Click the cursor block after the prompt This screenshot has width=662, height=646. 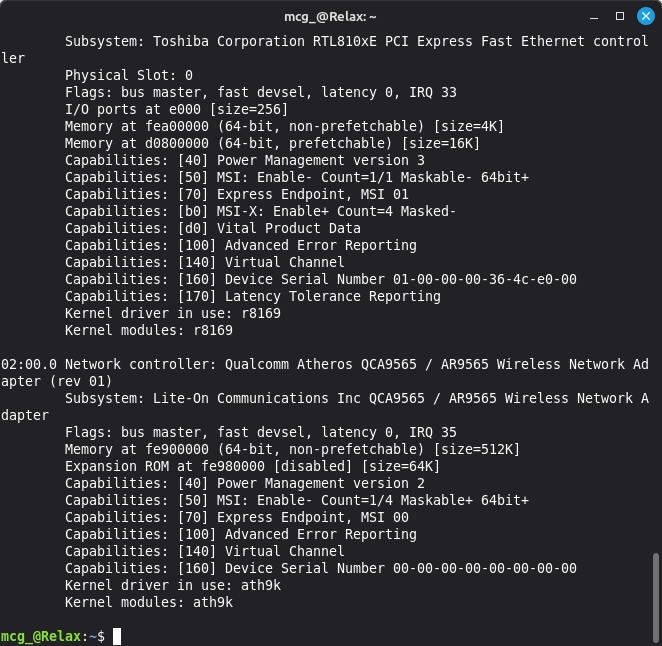pyautogui.click(x=117, y=636)
